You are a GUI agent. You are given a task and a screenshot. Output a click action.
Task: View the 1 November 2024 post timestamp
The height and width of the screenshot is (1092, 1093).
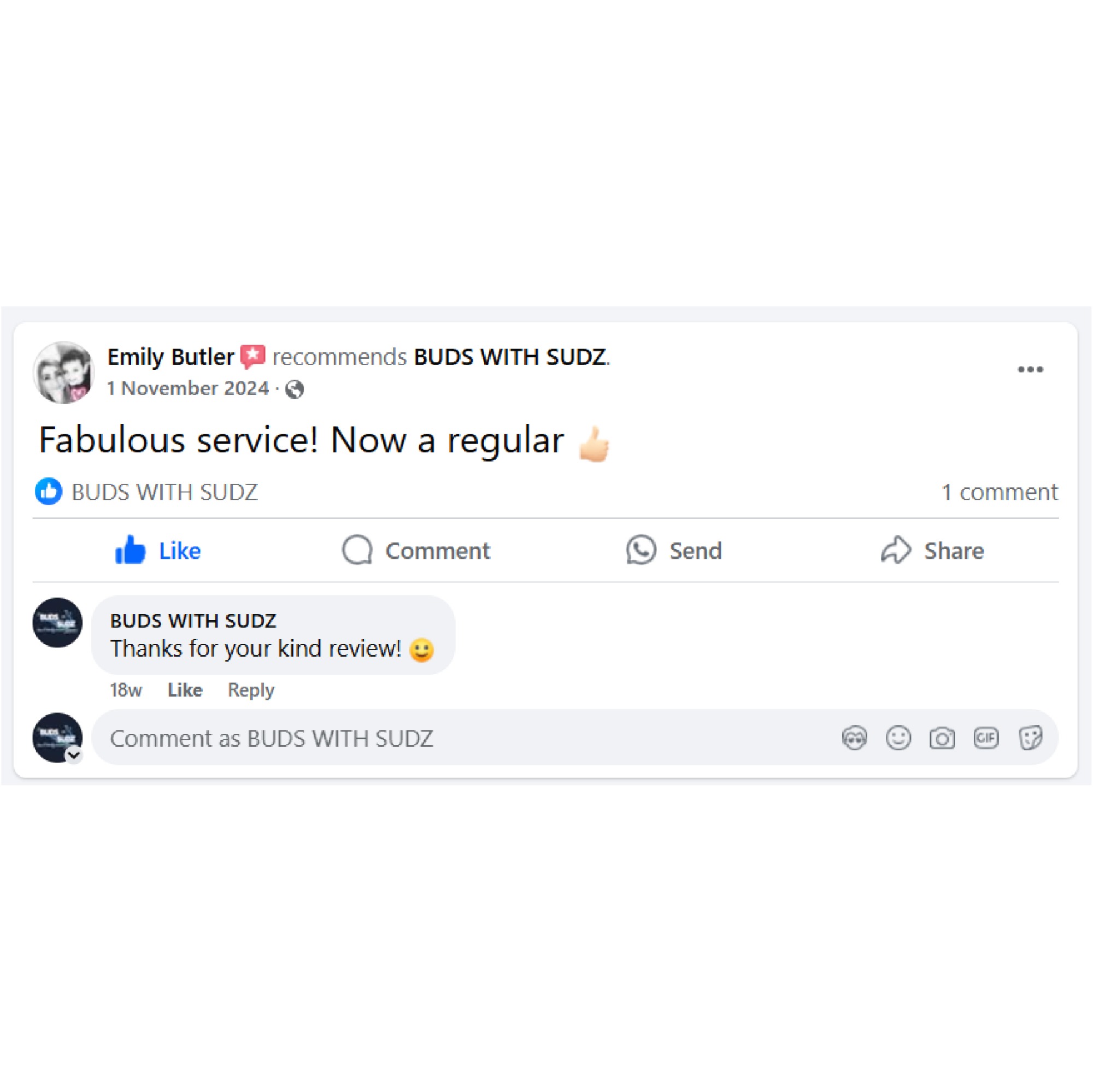(188, 388)
